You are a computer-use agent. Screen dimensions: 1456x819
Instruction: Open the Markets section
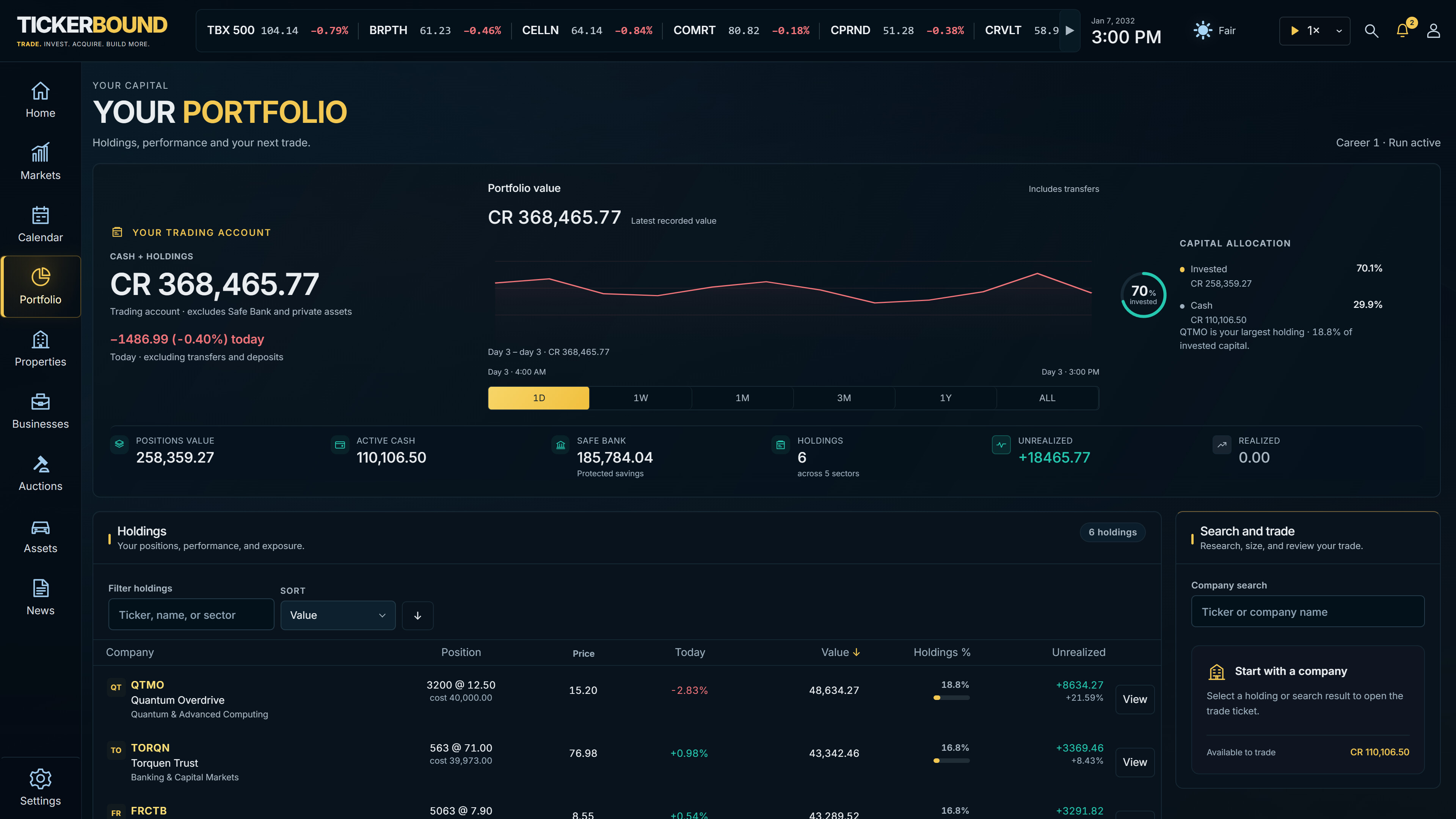click(x=40, y=162)
